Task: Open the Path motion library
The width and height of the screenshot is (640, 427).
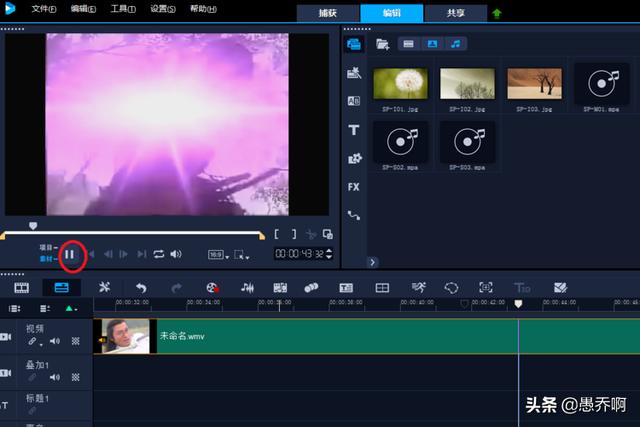Action: (354, 215)
